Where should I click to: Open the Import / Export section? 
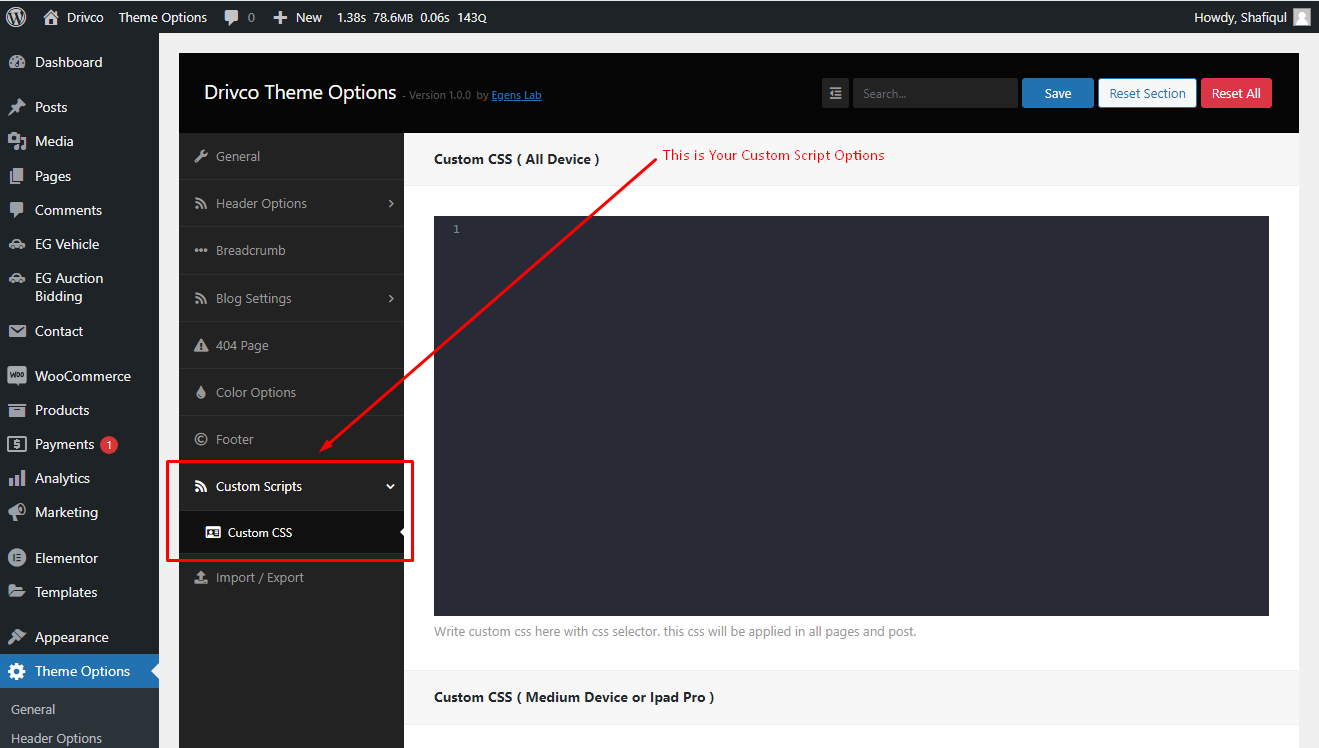(291, 577)
